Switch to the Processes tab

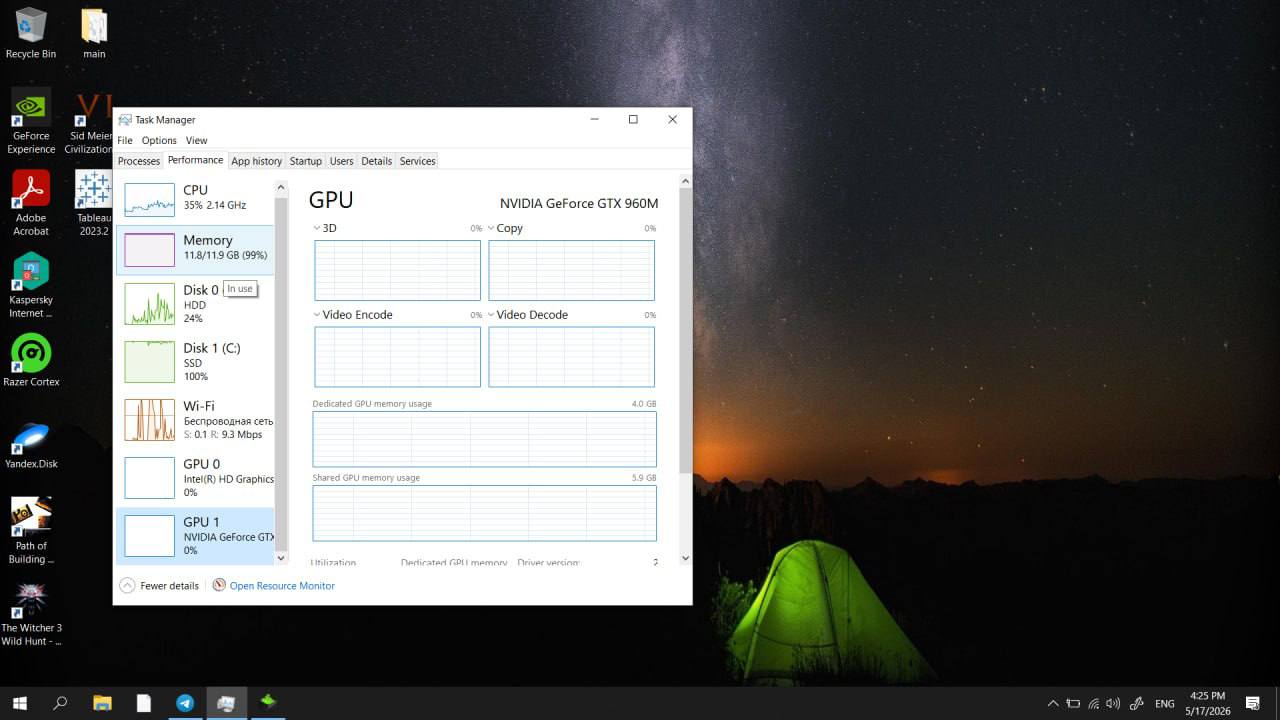139,161
